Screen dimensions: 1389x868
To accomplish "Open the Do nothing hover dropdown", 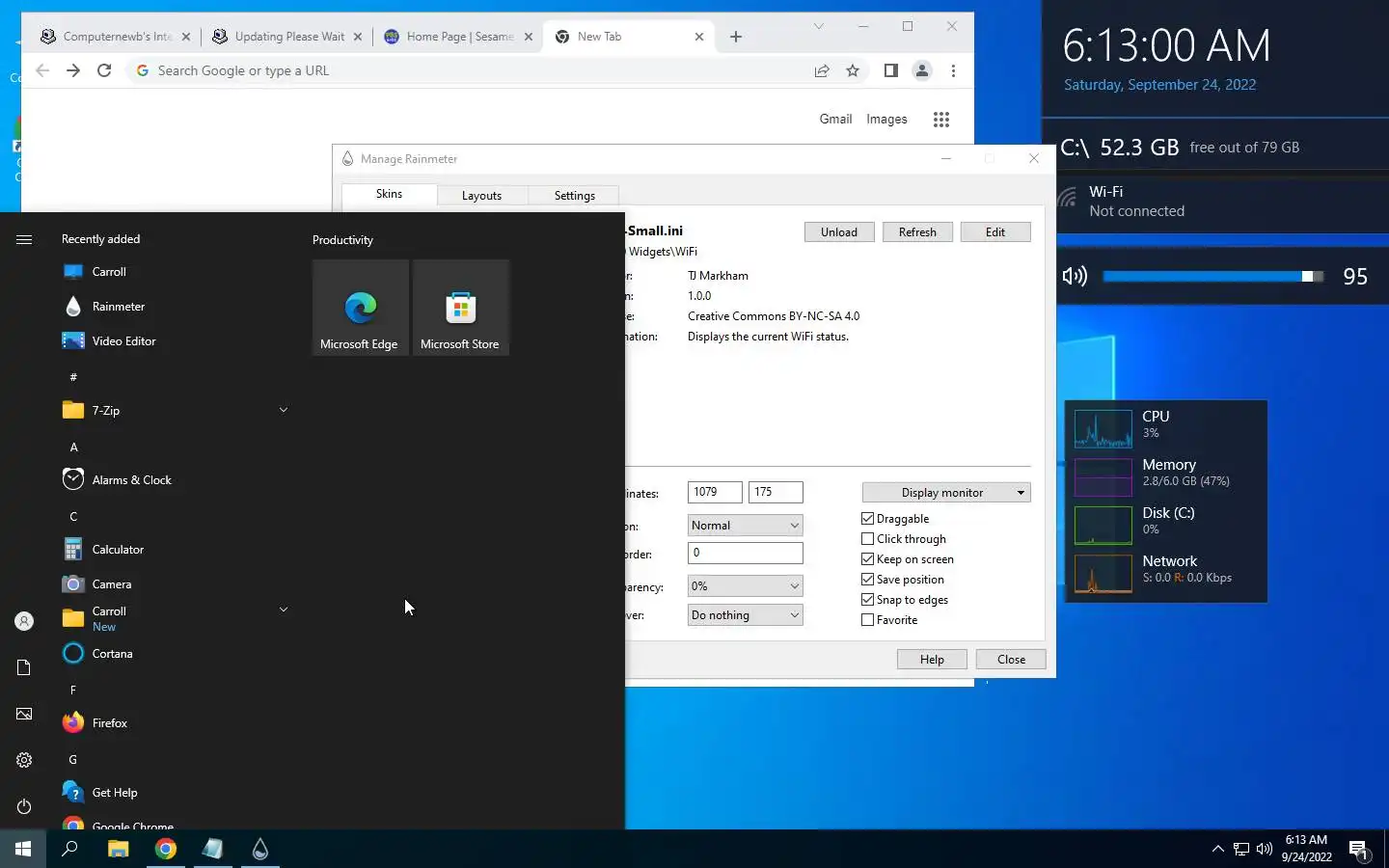I will 745,615.
